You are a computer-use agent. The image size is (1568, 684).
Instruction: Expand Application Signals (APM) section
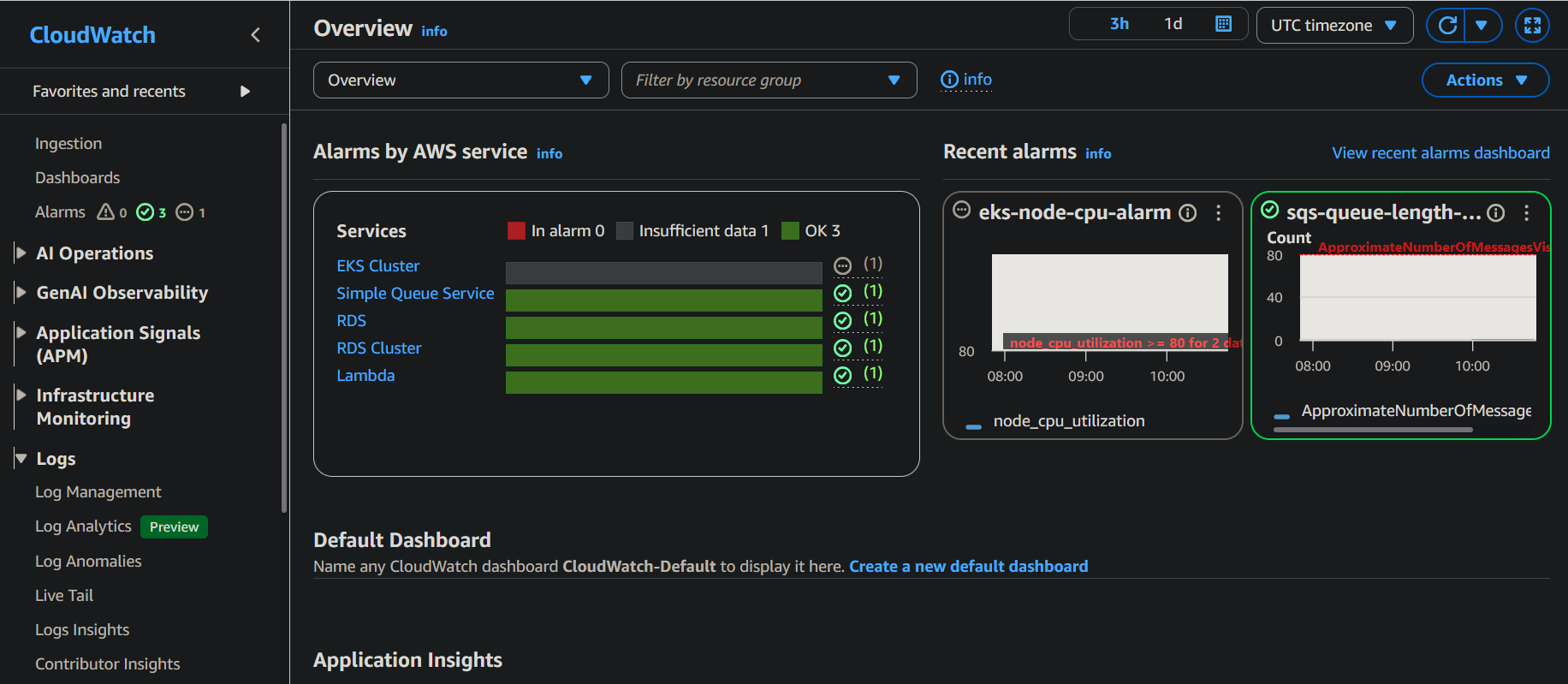(21, 332)
